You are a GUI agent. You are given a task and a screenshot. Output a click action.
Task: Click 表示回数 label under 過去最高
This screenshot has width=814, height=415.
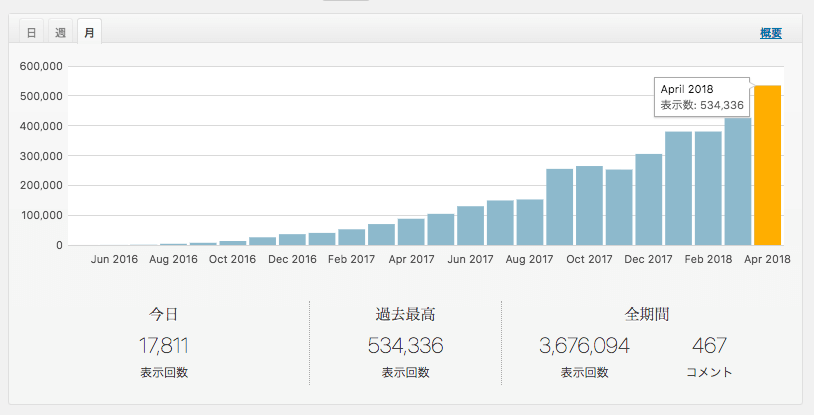tap(405, 372)
